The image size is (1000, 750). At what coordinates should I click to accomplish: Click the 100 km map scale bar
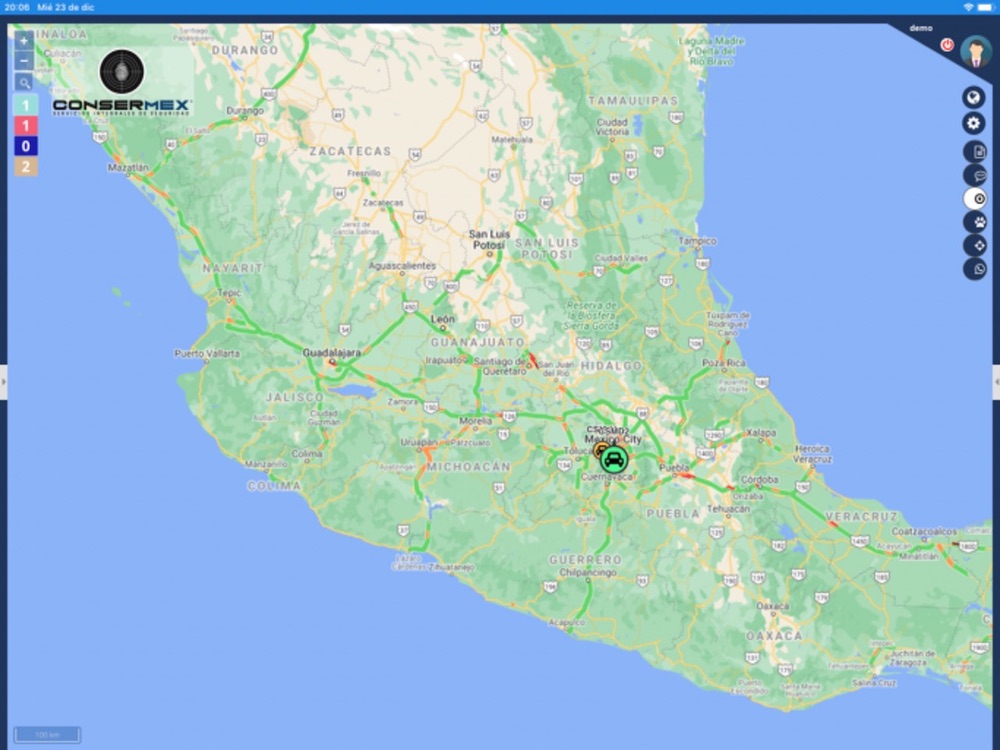47,735
